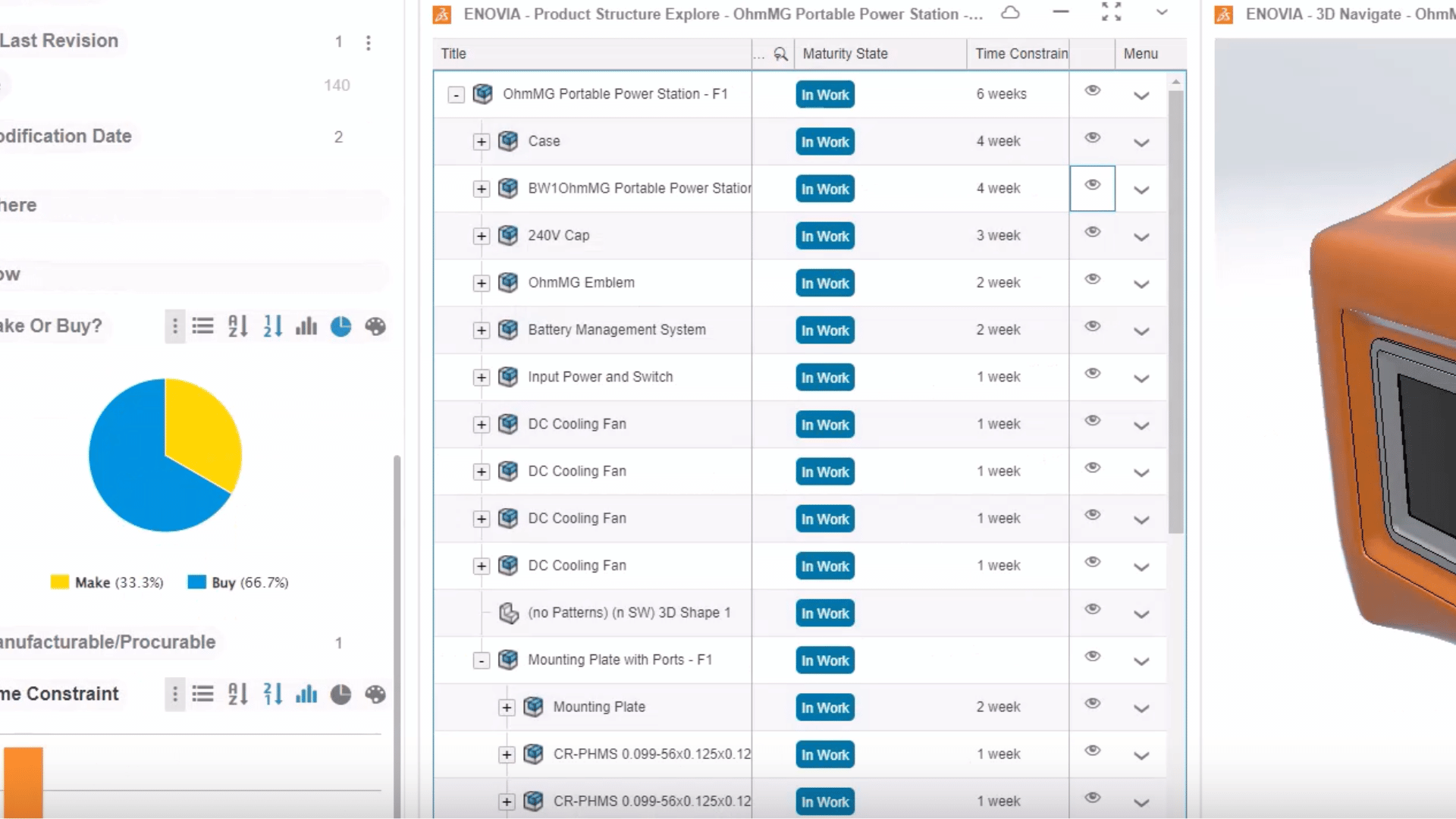The height and width of the screenshot is (819, 1456).
Task: Click product icon of 240V Cap row
Action: click(508, 236)
